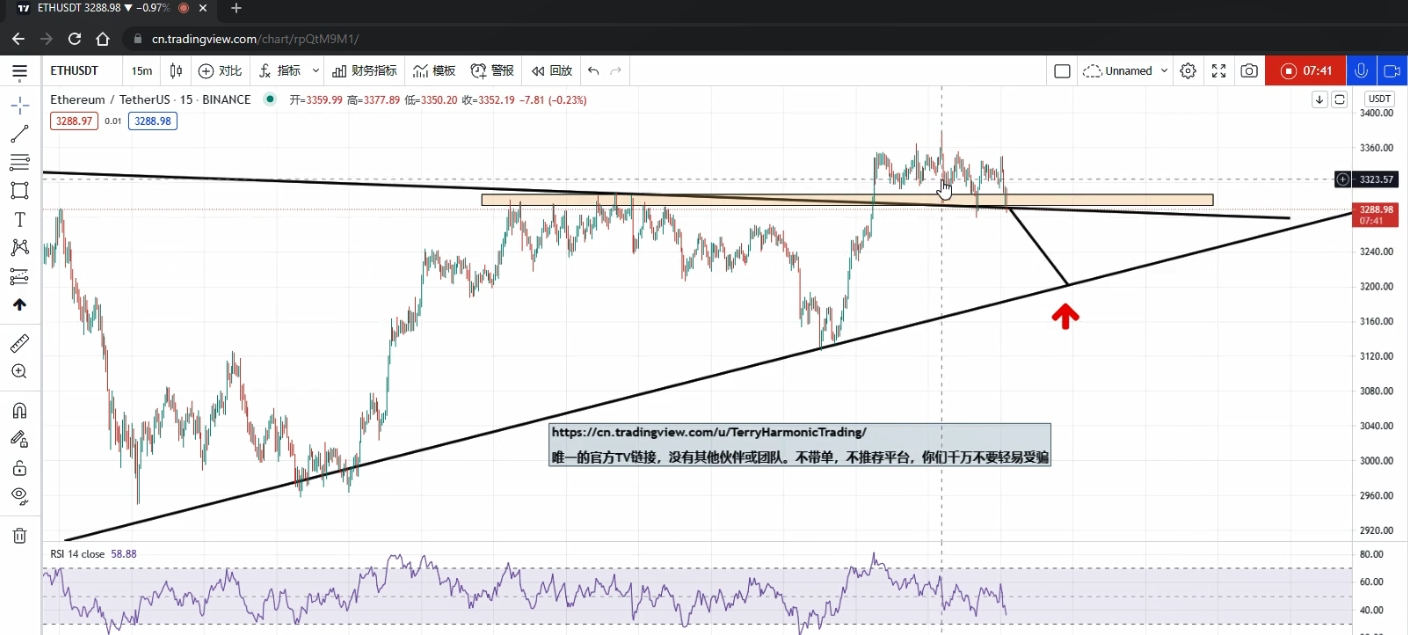The image size is (1408, 635).
Task: Select the text annotation tool
Action: (x=20, y=219)
